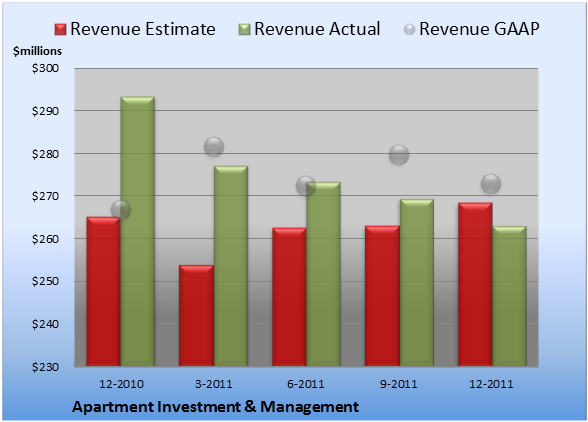This screenshot has width=588, height=422.
Task: Click the gray Revenue GAAP legend marker
Action: tap(410, 30)
